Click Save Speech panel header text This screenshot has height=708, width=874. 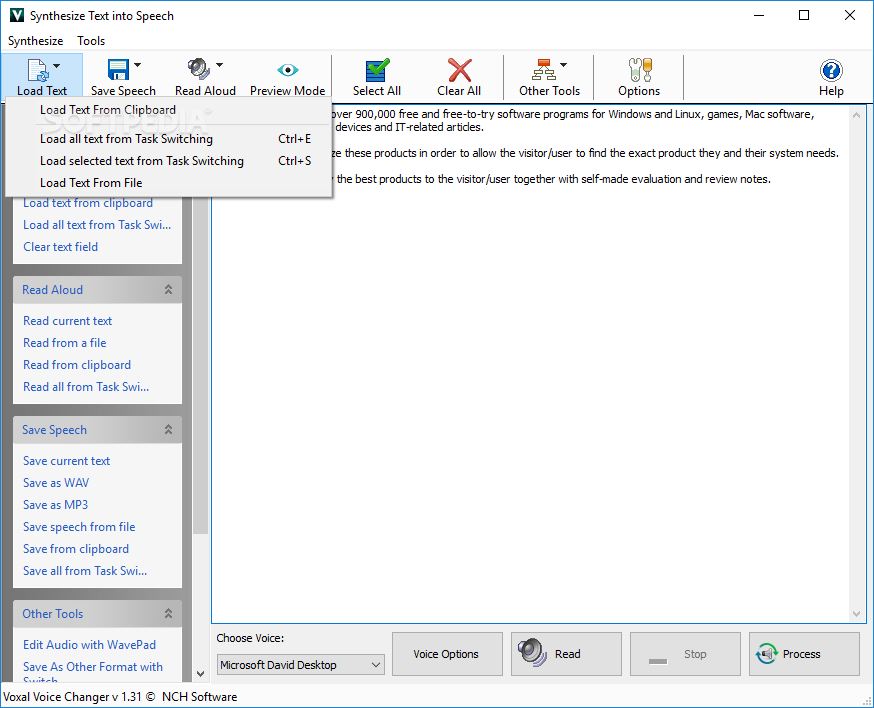(x=55, y=429)
